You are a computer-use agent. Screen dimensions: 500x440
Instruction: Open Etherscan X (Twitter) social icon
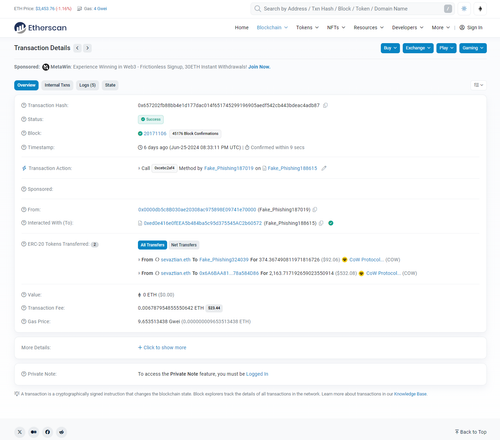[20, 432]
